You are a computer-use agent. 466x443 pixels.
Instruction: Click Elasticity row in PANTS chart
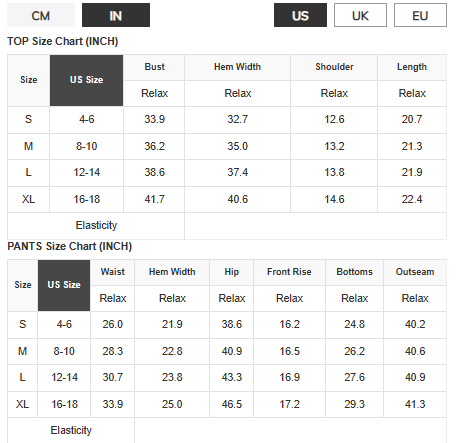pyautogui.click(x=227, y=430)
